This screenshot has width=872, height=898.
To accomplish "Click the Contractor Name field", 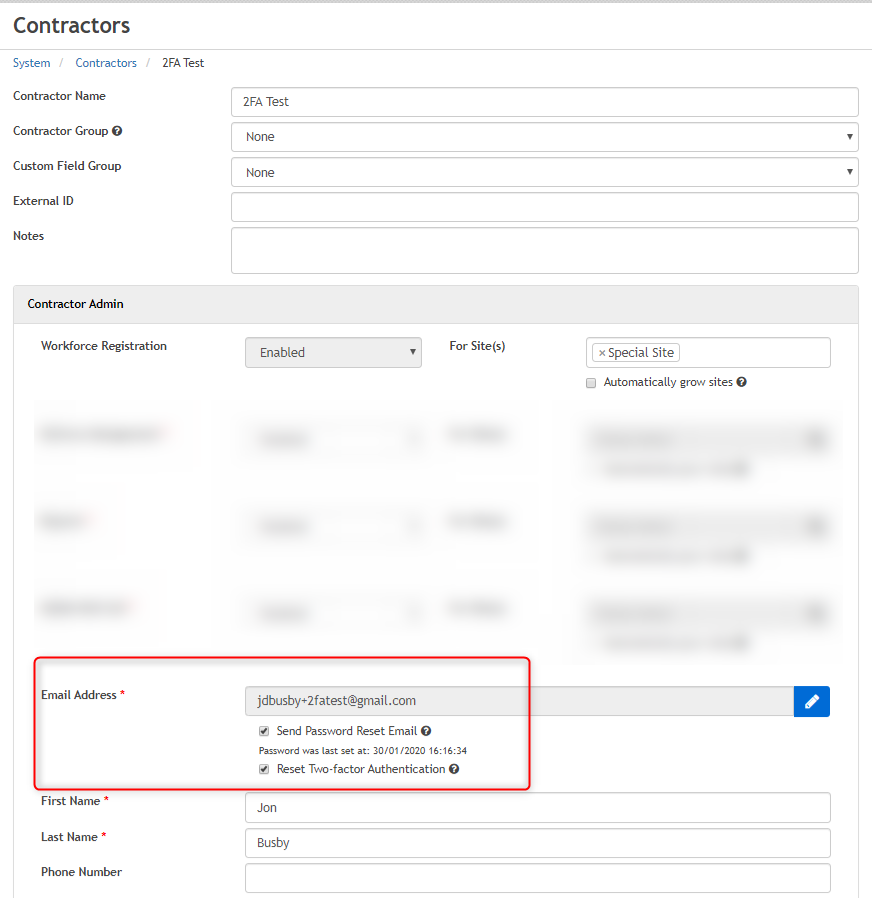I will [x=544, y=102].
